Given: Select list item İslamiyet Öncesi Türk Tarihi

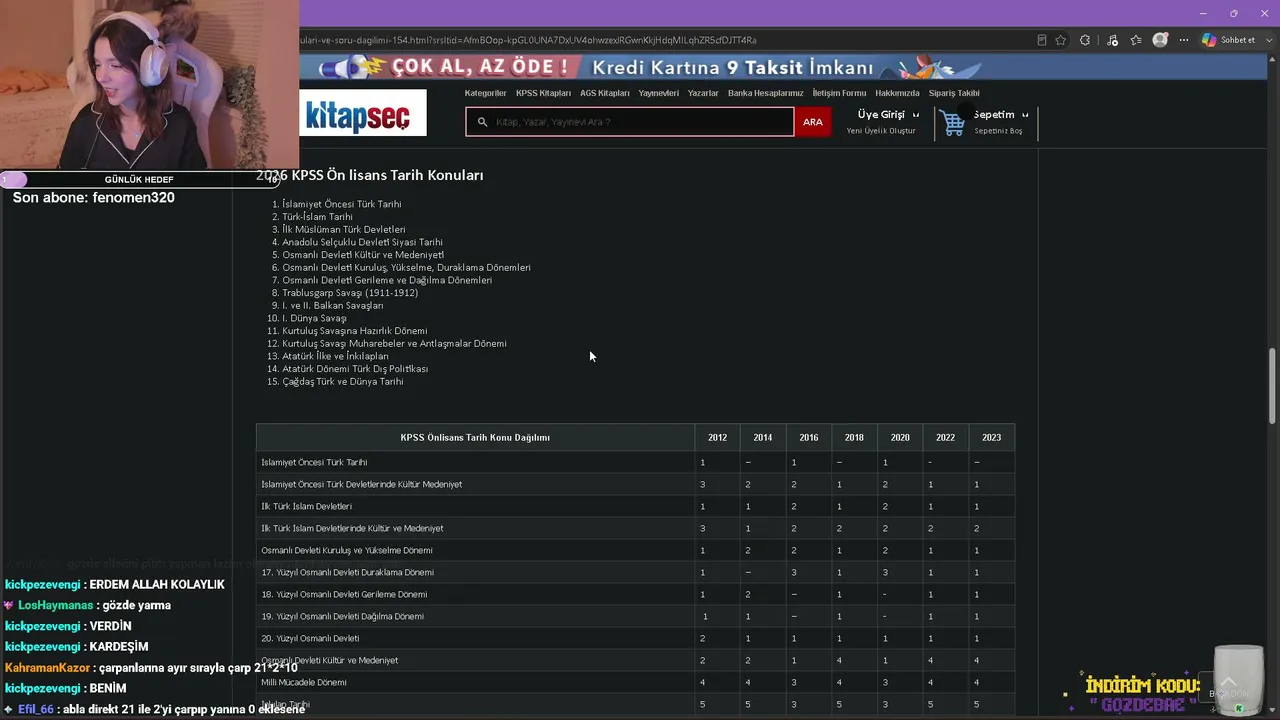Looking at the screenshot, I should (342, 204).
